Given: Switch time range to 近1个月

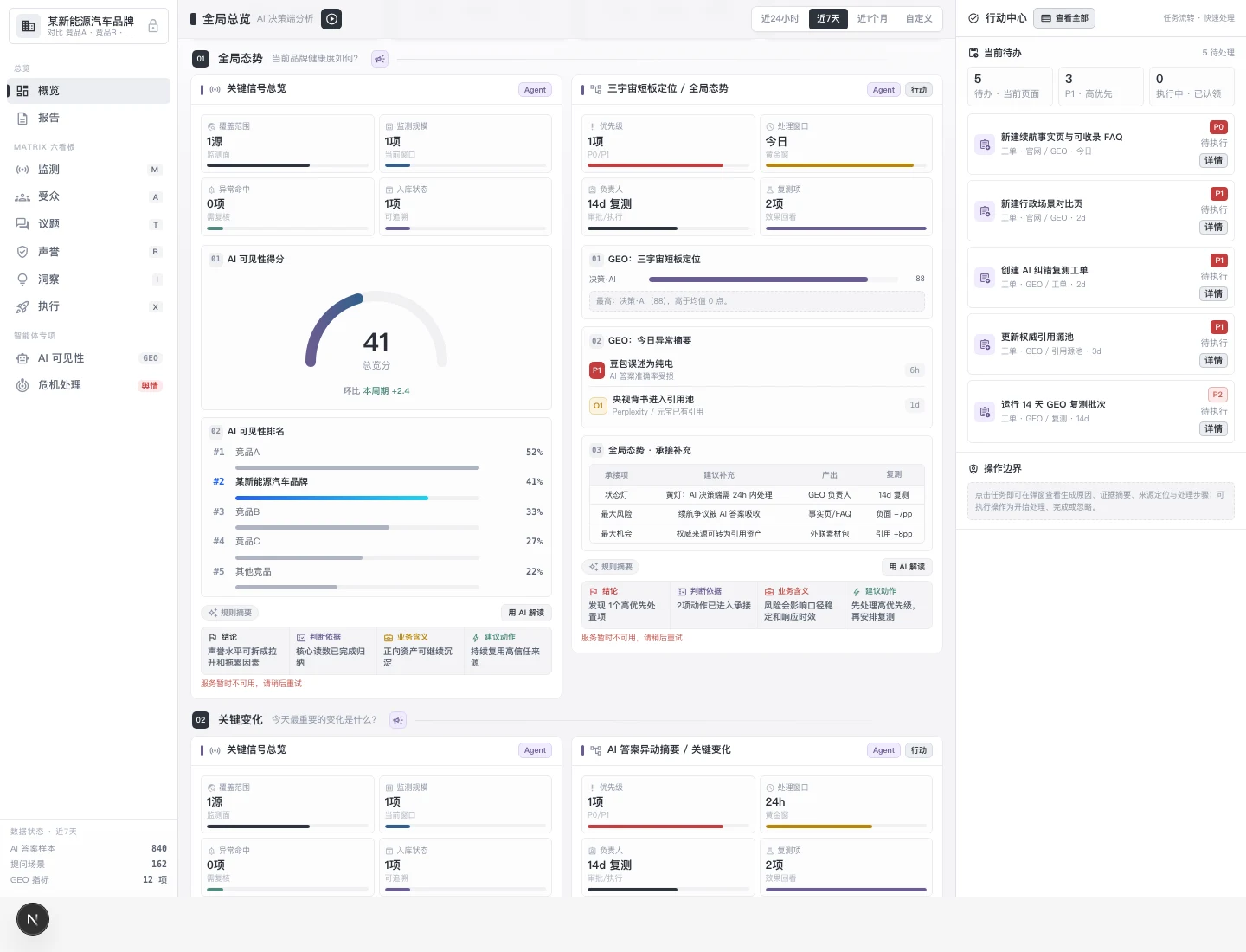Looking at the screenshot, I should (x=872, y=18).
